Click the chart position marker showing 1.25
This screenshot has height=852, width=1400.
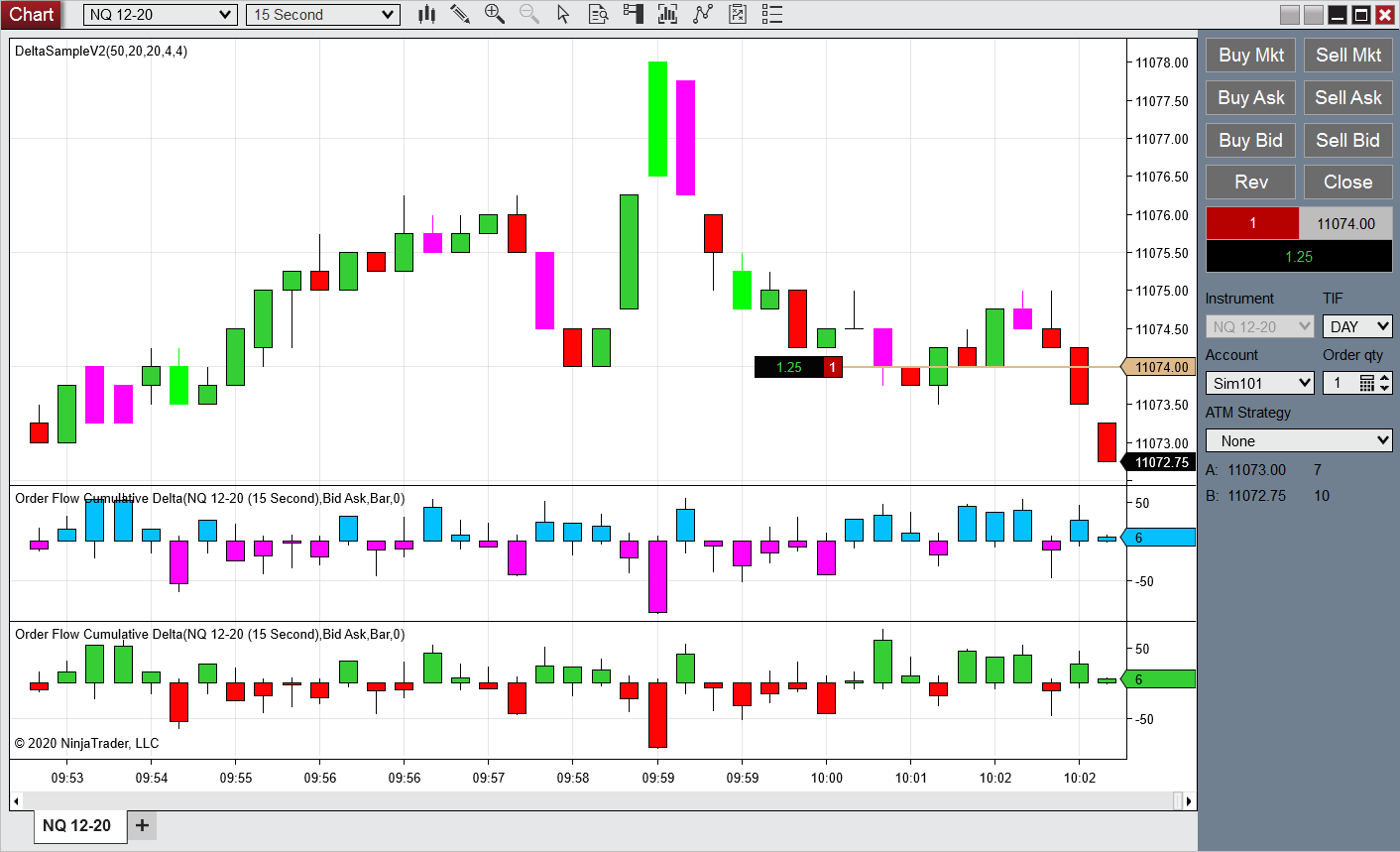coord(798,367)
